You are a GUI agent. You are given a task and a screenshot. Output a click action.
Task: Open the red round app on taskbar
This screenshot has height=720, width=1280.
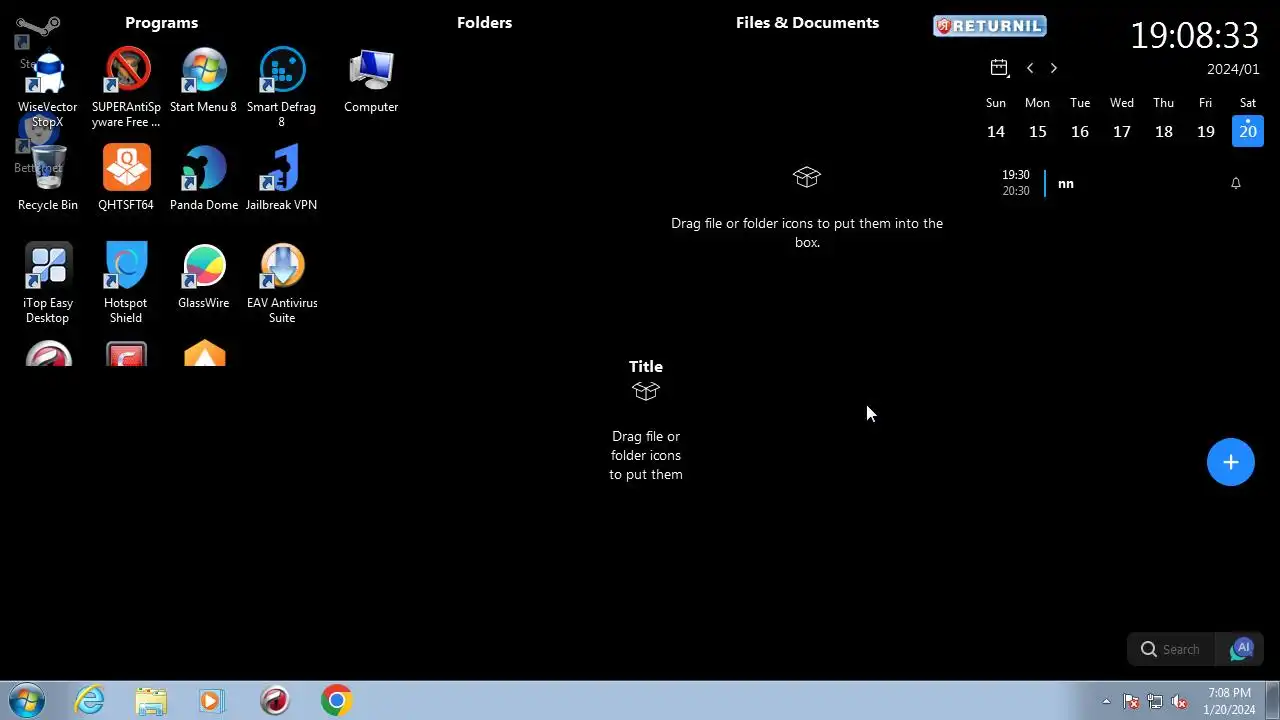275,700
